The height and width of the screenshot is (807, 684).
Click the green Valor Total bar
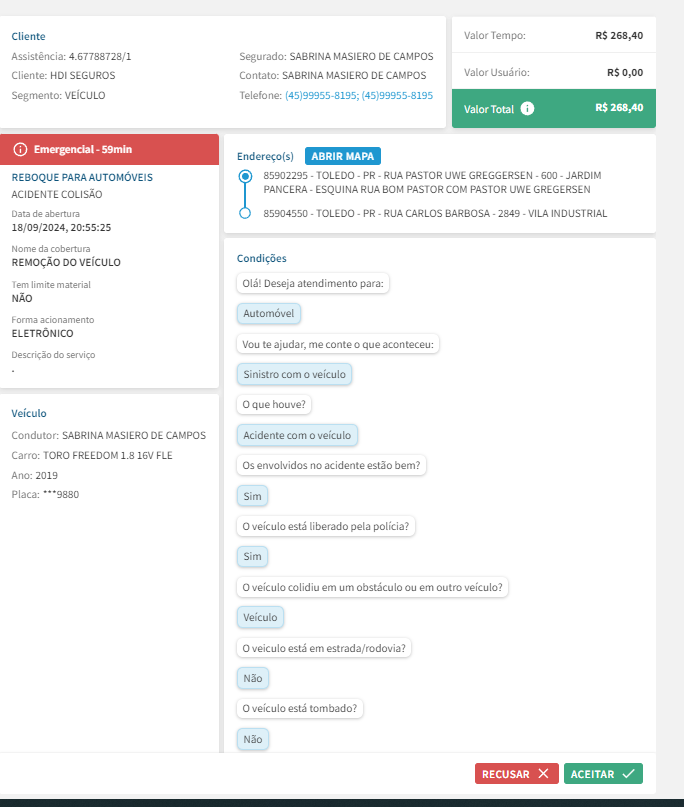click(553, 109)
